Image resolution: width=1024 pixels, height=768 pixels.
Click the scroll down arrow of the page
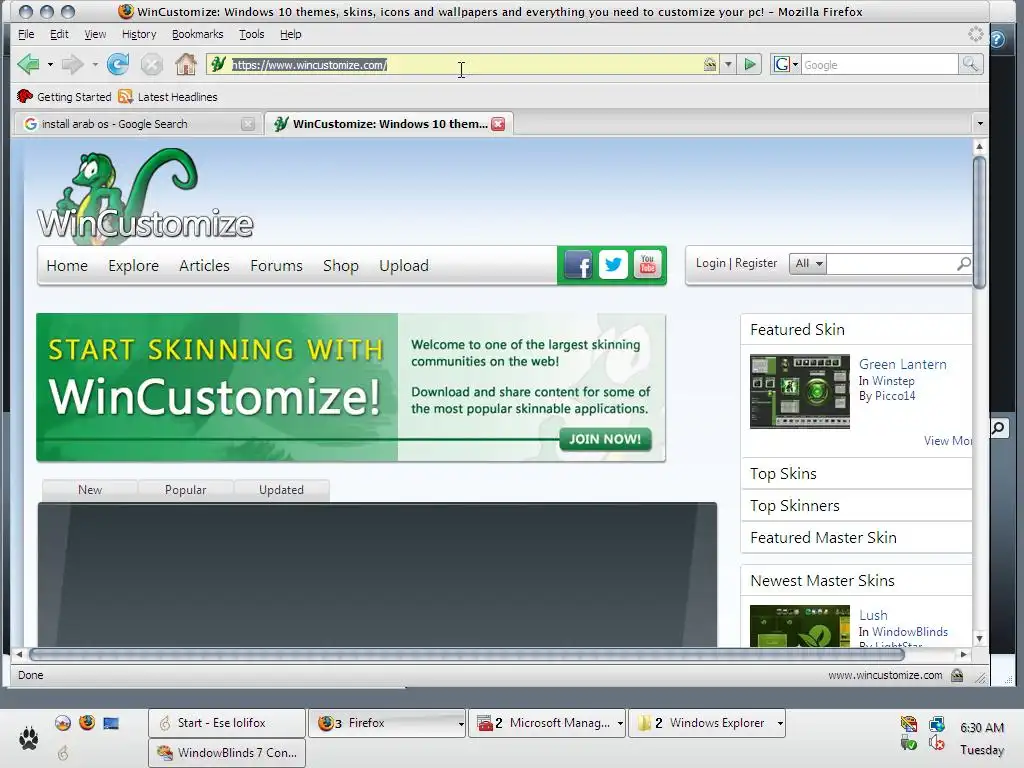979,639
